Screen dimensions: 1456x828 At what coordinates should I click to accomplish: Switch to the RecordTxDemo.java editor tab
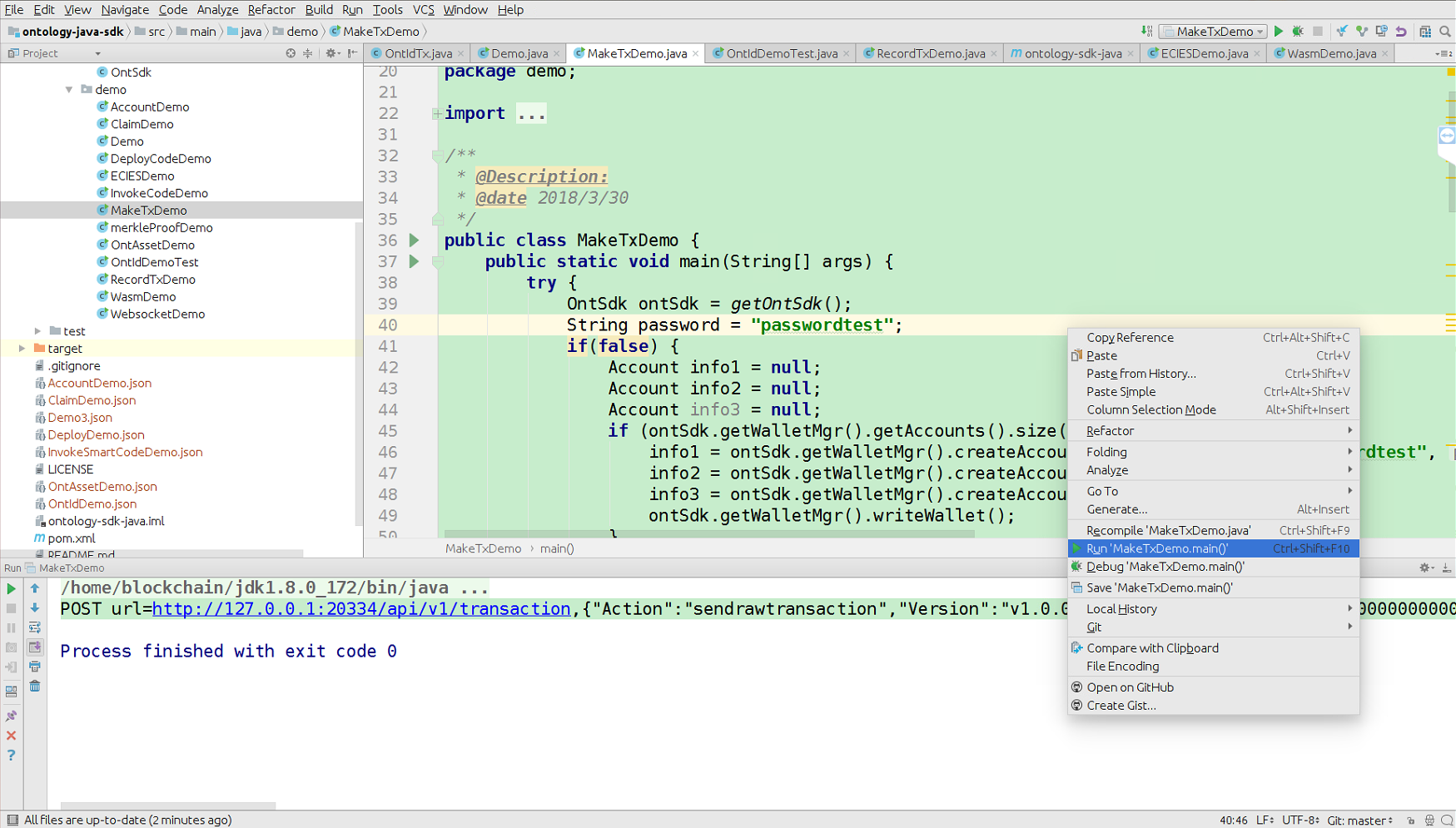930,53
